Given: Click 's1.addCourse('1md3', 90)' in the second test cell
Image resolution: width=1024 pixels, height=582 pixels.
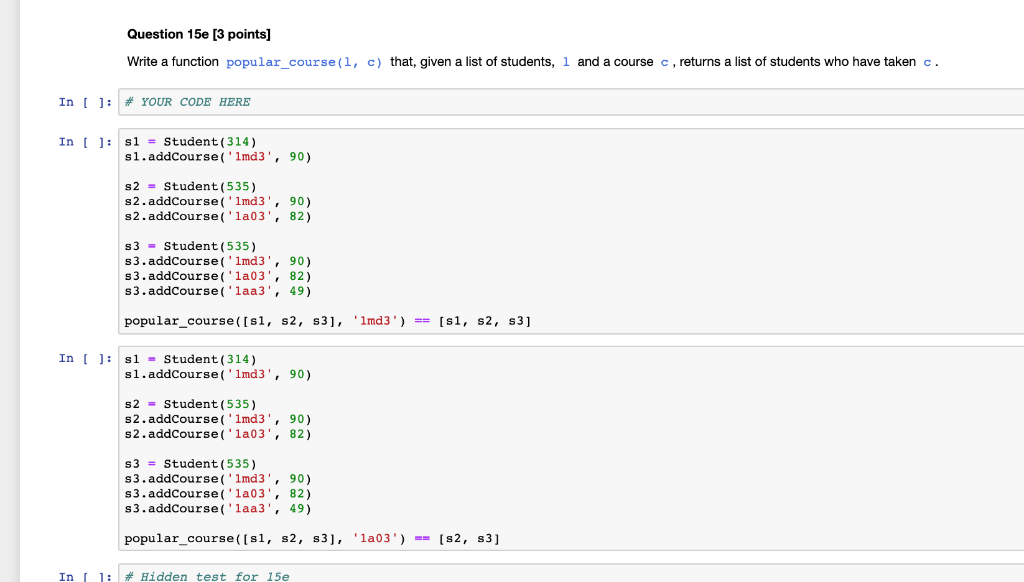Looking at the screenshot, I should click(x=218, y=374).
